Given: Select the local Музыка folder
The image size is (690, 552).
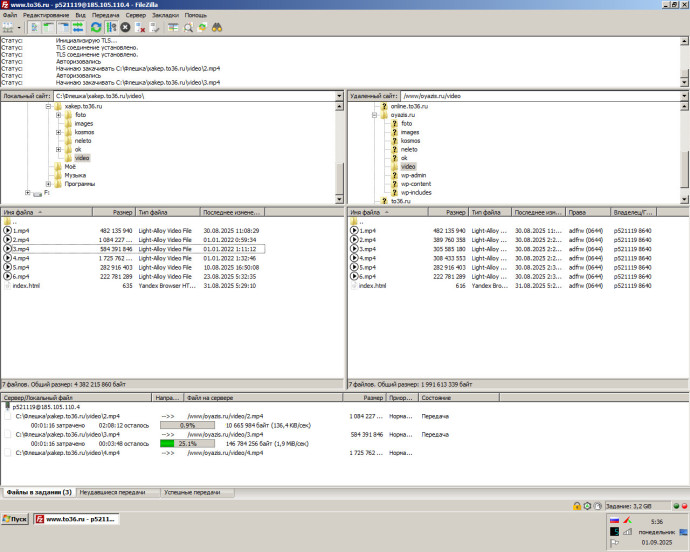Looking at the screenshot, I should click(x=75, y=175).
